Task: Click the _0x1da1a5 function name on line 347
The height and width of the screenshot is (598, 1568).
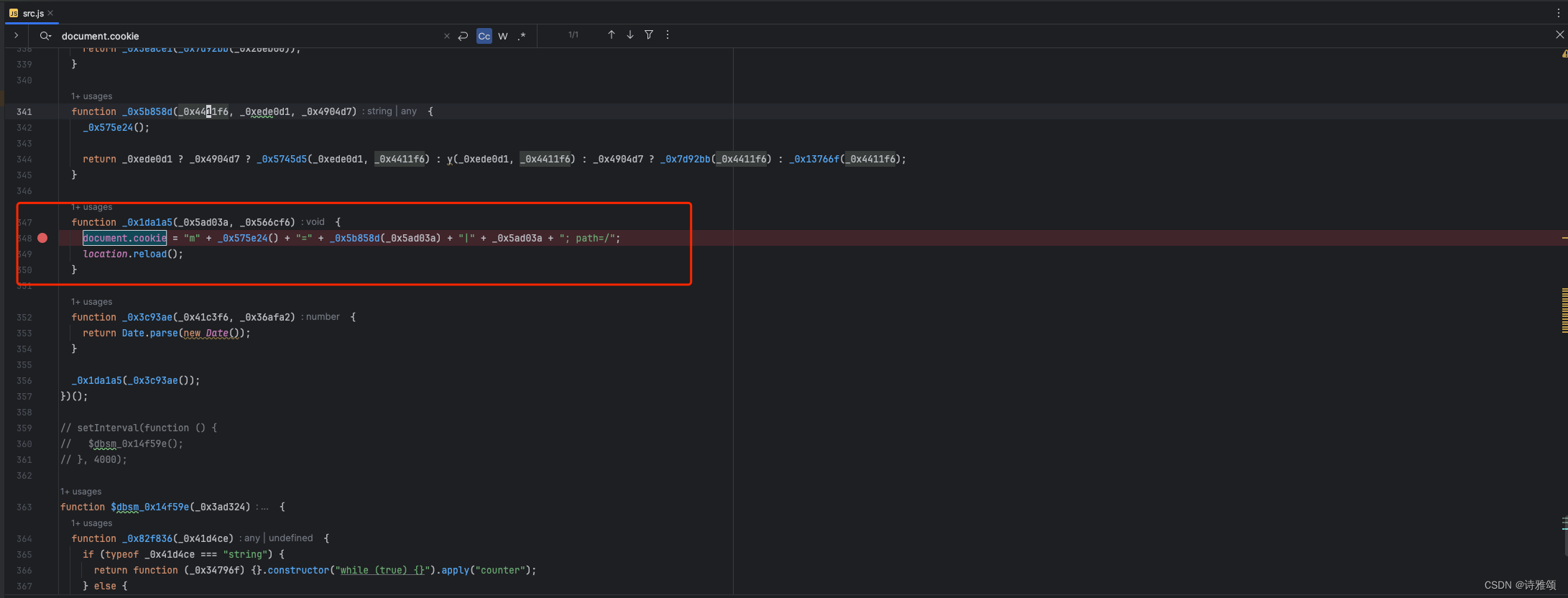Action: click(x=147, y=222)
